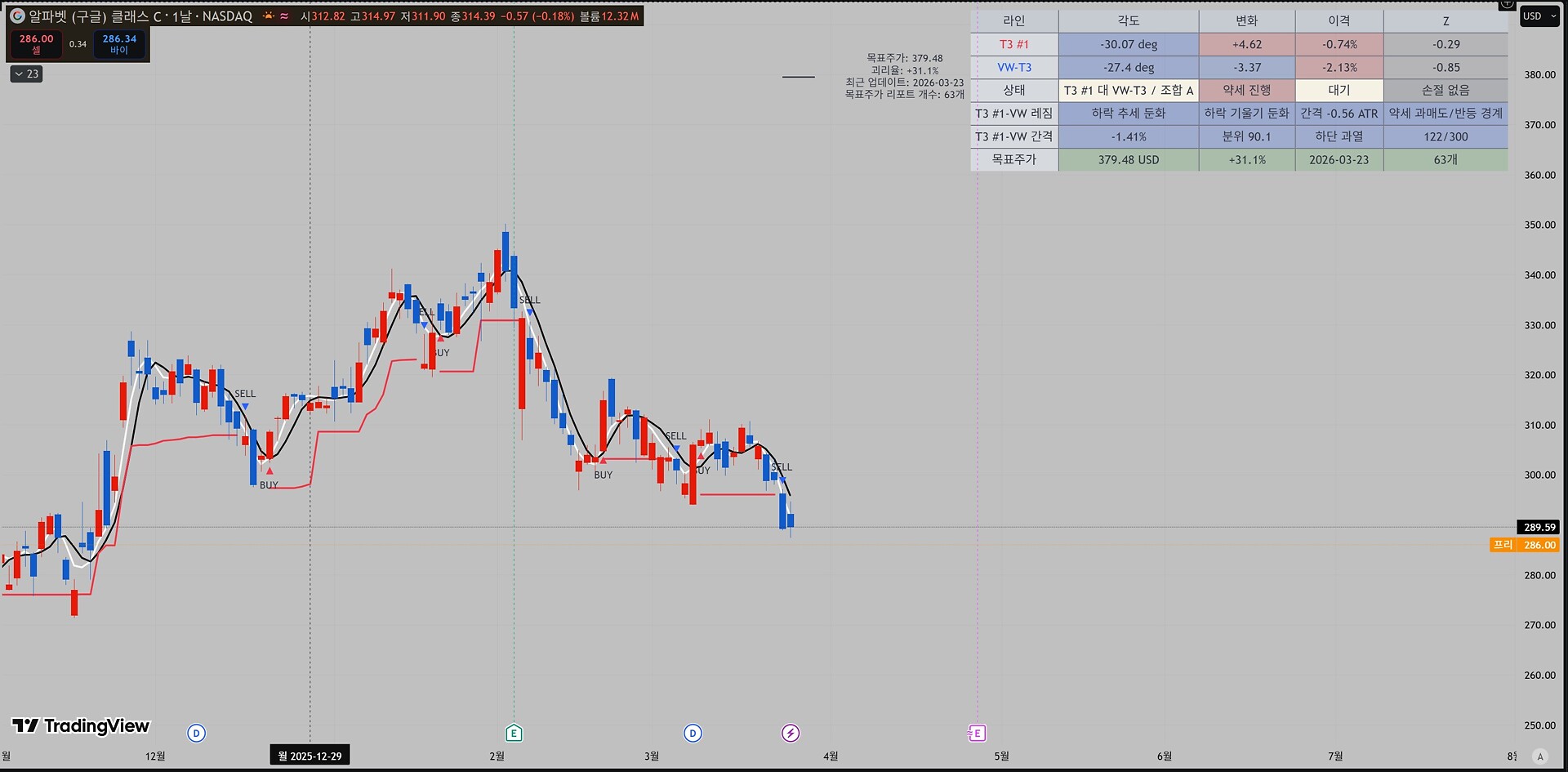Open the dividend marker near 3월
1568x772 pixels.
pyautogui.click(x=693, y=733)
